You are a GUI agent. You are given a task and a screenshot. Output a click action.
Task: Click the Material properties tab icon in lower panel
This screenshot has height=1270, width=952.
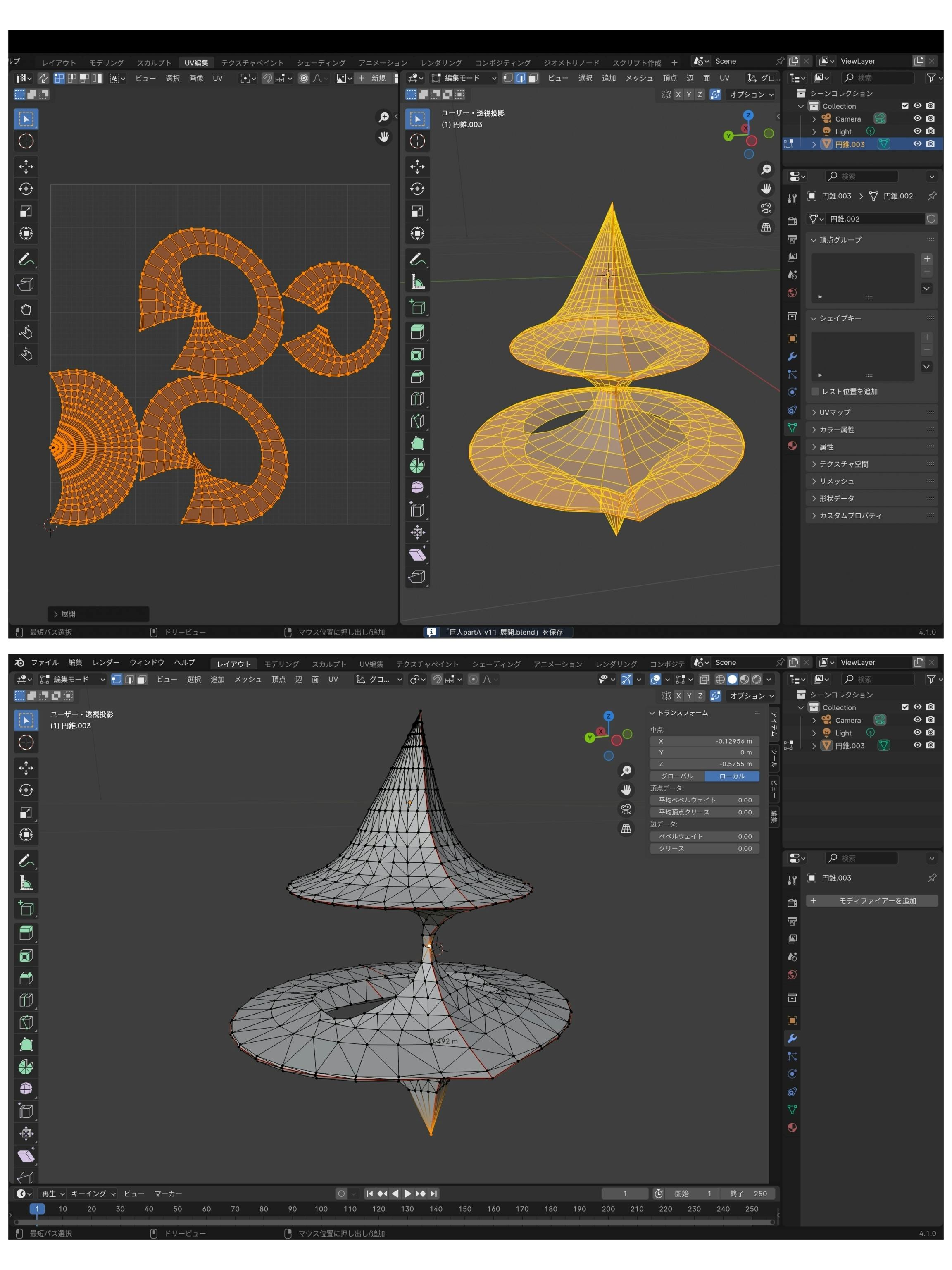pos(792,1127)
